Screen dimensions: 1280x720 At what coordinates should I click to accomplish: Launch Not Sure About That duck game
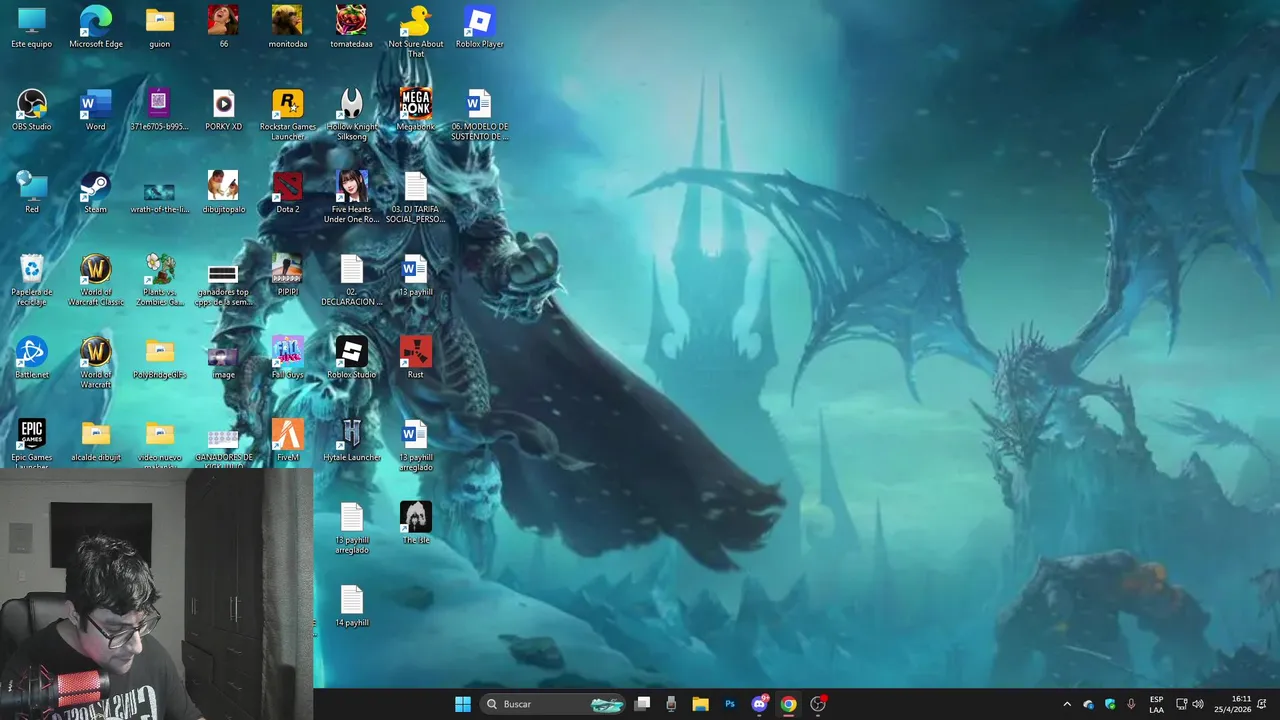[416, 31]
